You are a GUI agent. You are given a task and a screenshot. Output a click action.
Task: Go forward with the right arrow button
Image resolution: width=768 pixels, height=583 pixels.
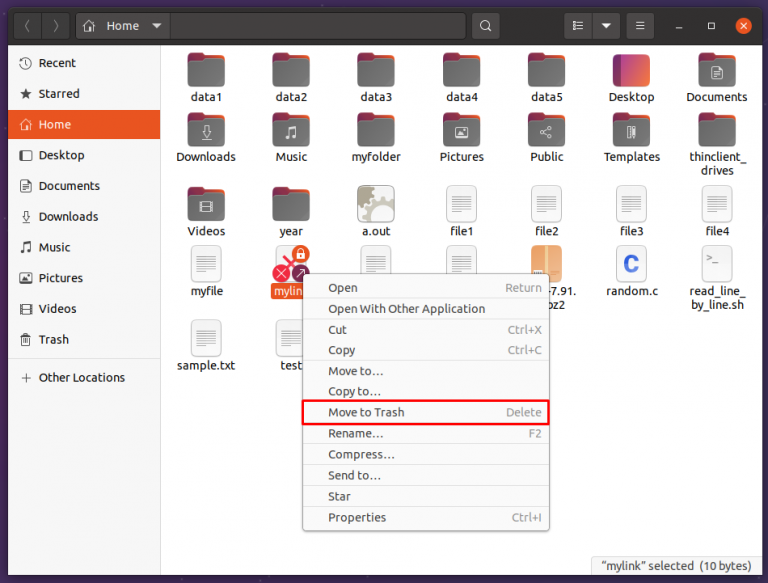(55, 26)
